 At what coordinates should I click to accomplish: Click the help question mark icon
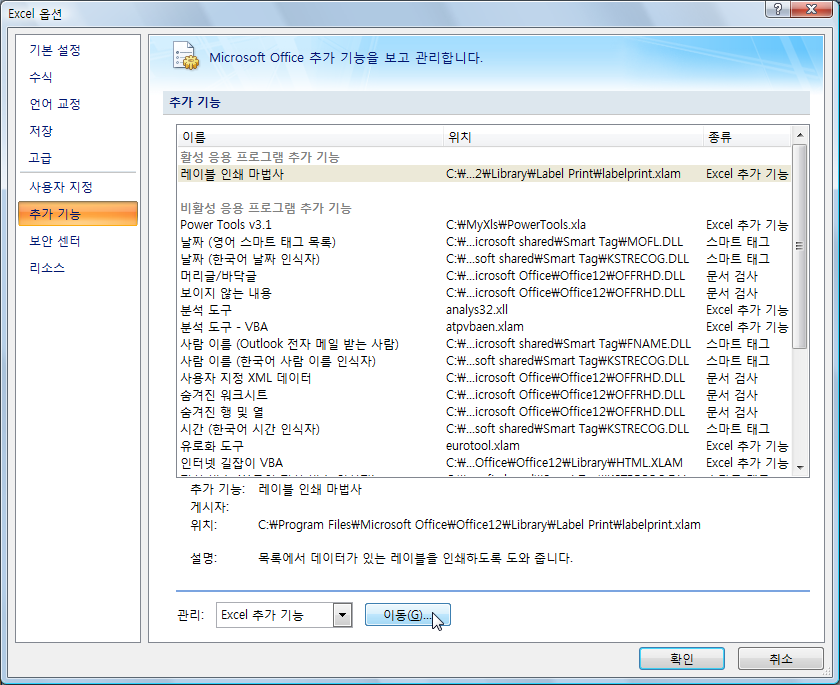[778, 9]
